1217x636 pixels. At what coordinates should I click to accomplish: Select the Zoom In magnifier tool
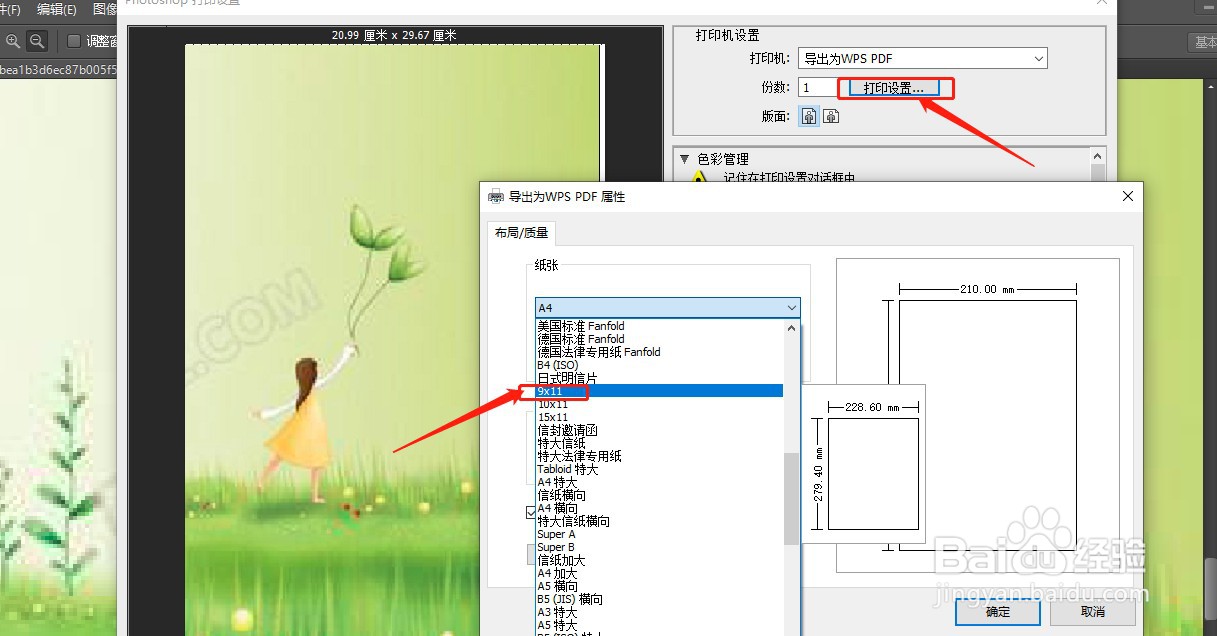[13, 41]
